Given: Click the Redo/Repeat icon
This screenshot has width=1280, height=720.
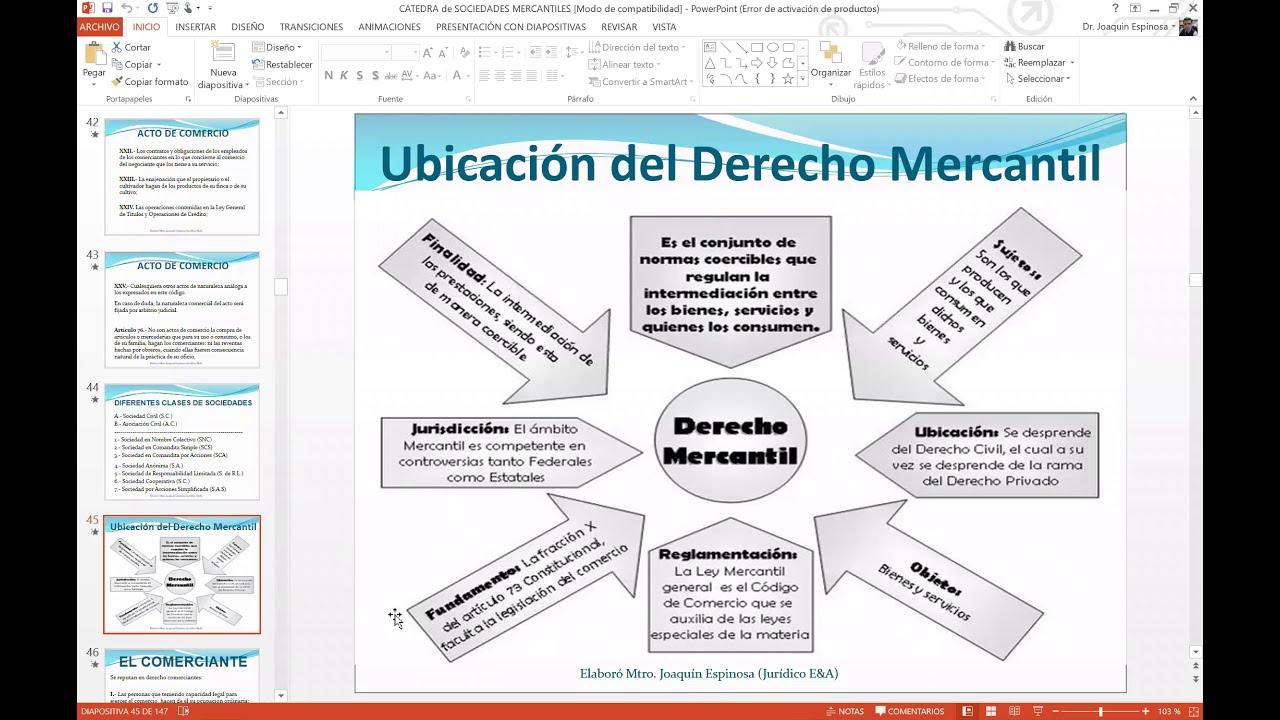Looking at the screenshot, I should [153, 8].
